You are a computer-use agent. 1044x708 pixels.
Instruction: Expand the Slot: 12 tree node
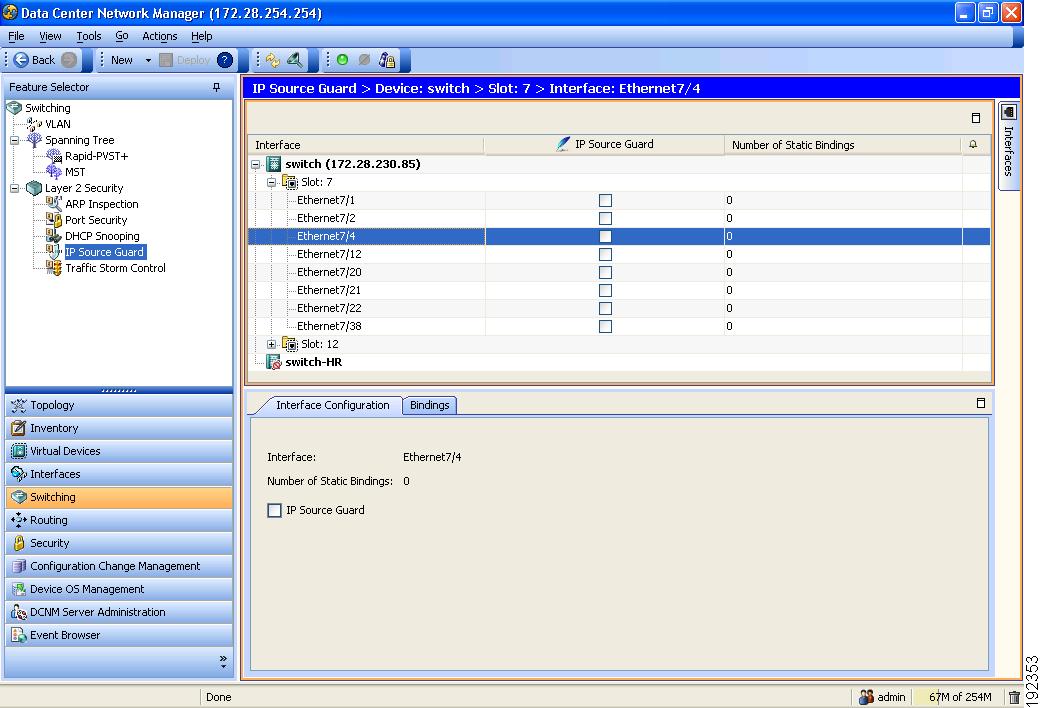click(270, 343)
